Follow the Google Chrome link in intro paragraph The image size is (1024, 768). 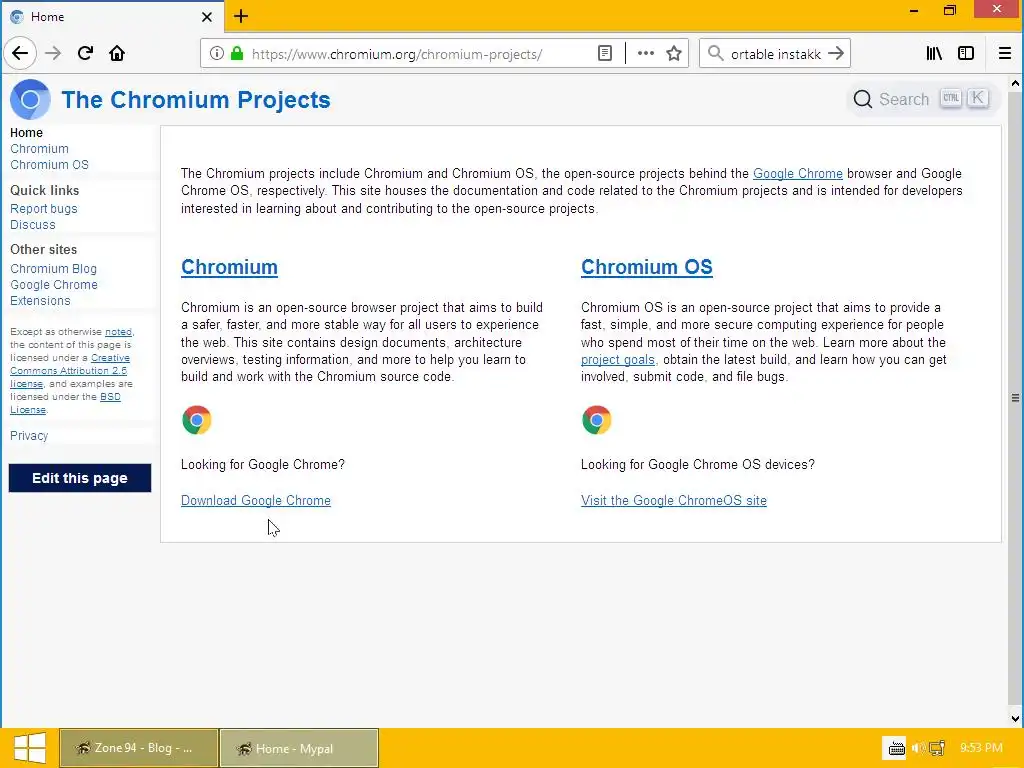(x=797, y=174)
